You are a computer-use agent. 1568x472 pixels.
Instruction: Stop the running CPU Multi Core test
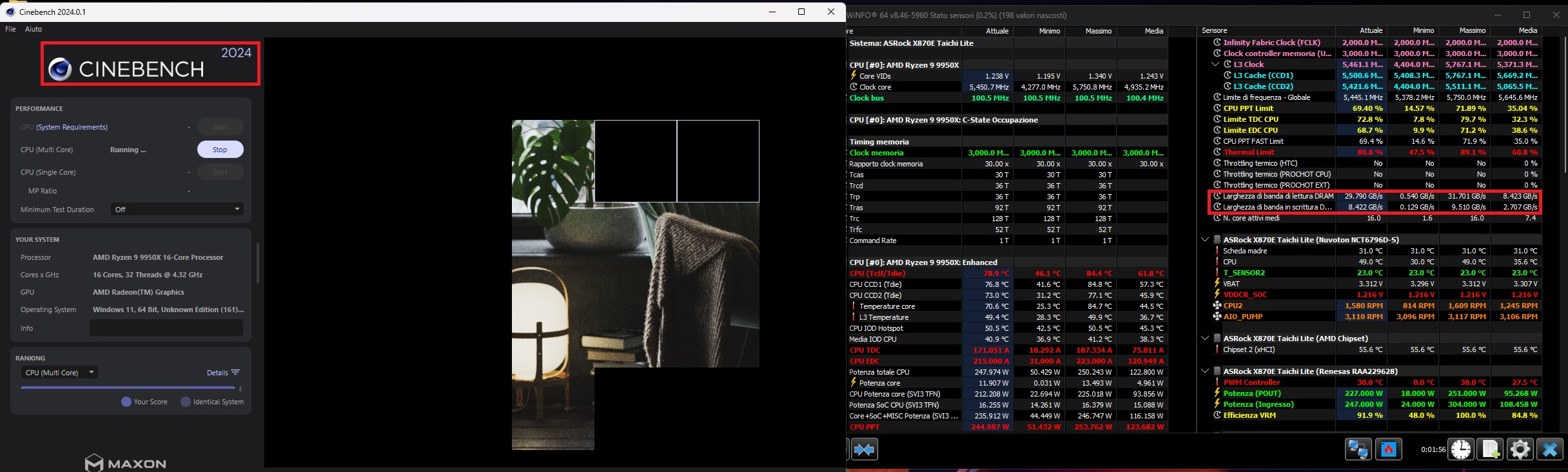coord(220,150)
